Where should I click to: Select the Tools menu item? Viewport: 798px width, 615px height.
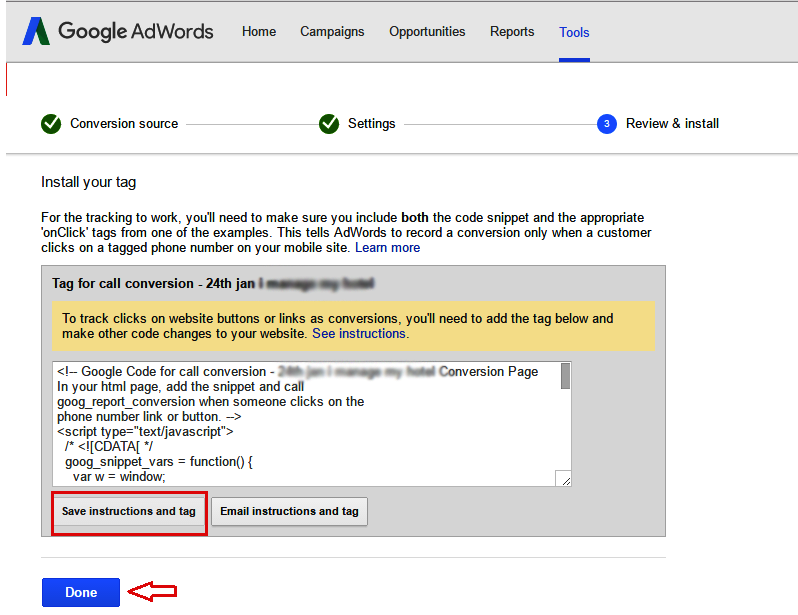[x=574, y=32]
